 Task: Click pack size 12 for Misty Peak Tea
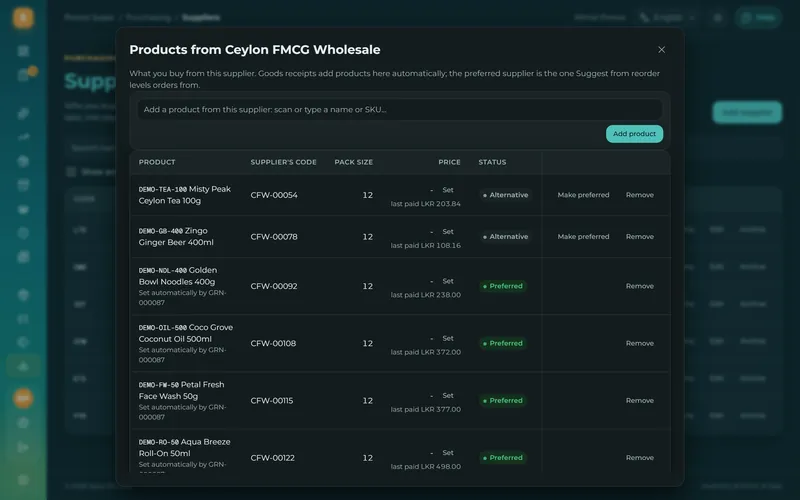tap(367, 195)
